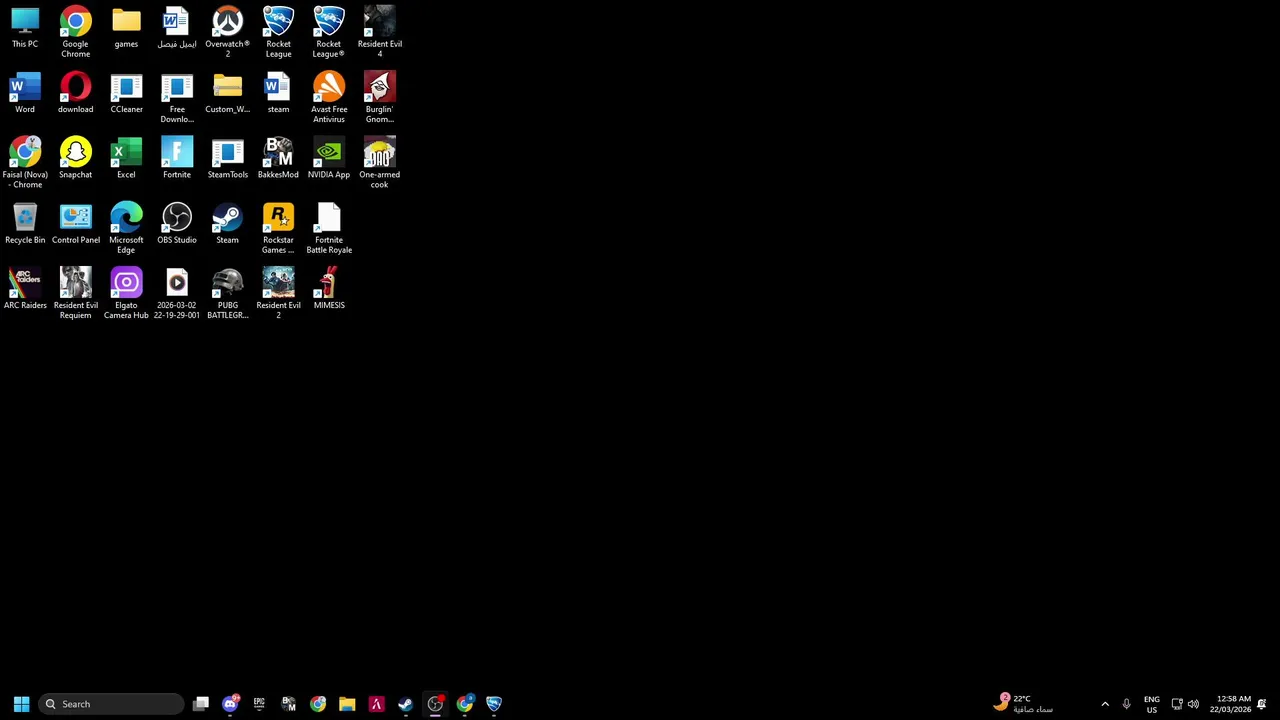Open the NVIDIA App desktop shortcut
The width and height of the screenshot is (1280, 720).
[328, 159]
